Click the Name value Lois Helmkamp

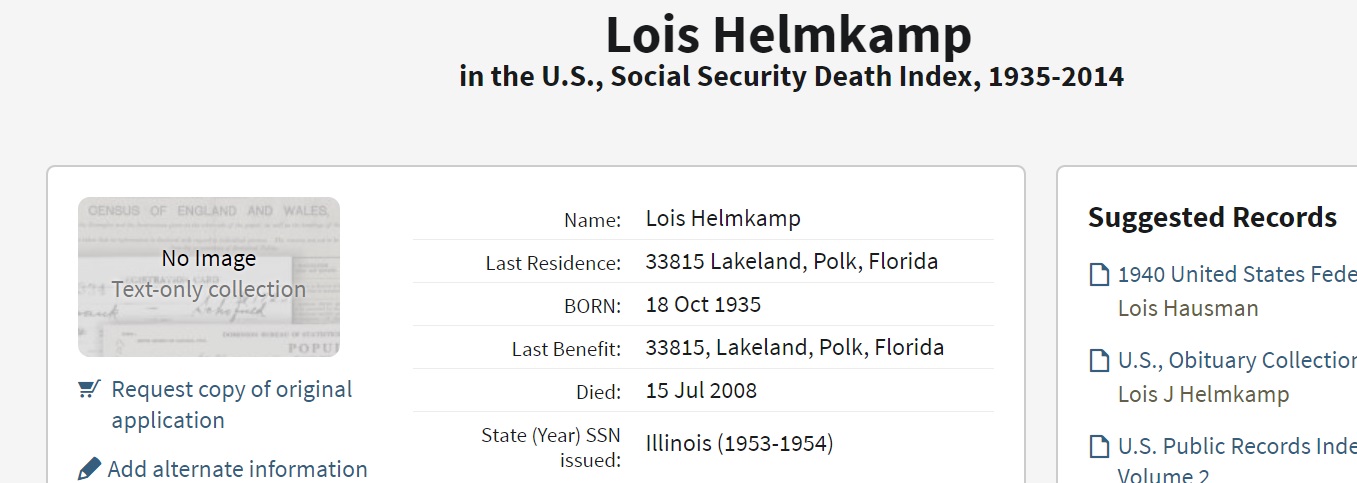(x=723, y=218)
